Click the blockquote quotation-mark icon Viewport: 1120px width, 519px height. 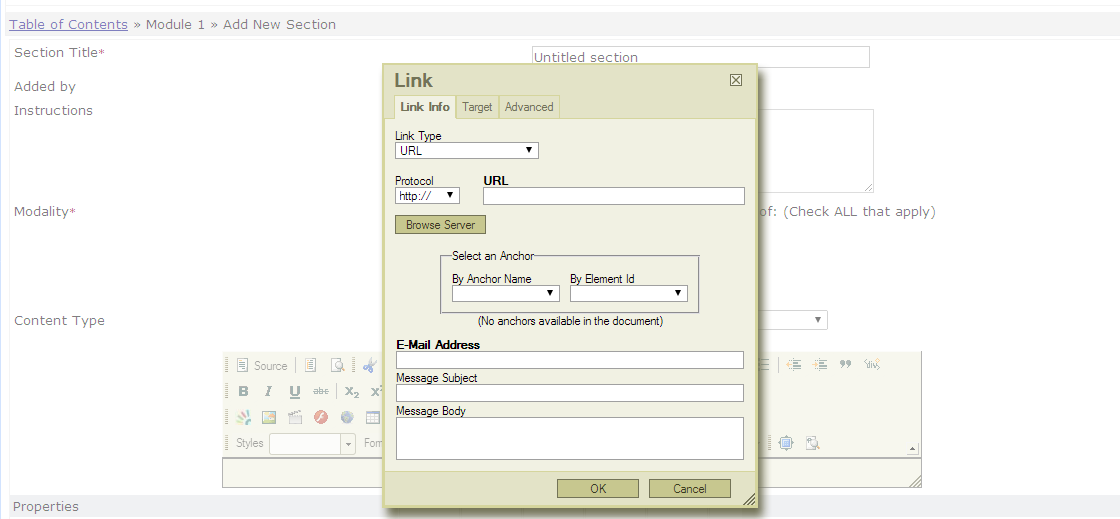pos(846,365)
